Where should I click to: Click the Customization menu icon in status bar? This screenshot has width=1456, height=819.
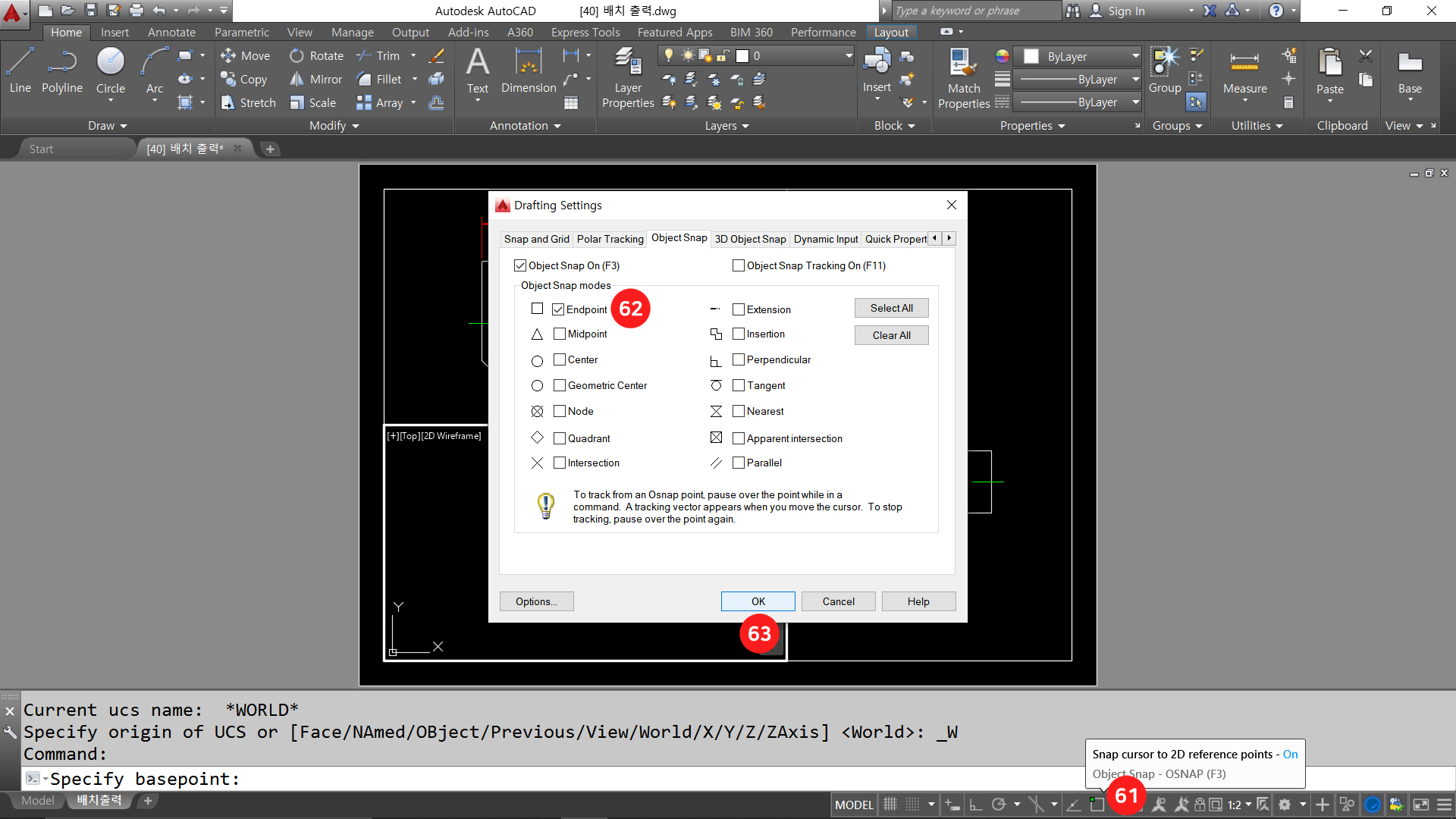[1444, 805]
